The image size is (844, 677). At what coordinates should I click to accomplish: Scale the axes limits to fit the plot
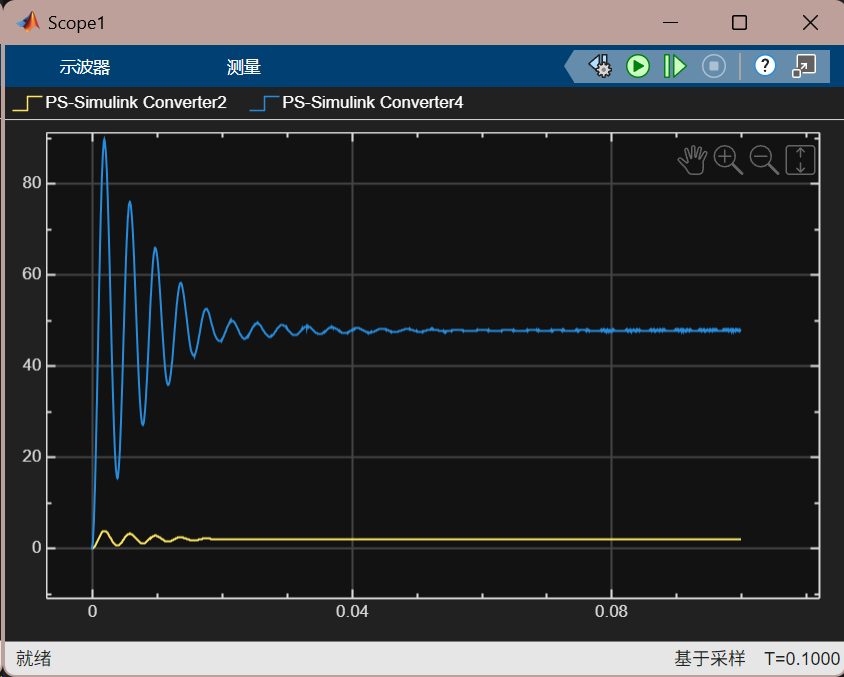tap(800, 160)
